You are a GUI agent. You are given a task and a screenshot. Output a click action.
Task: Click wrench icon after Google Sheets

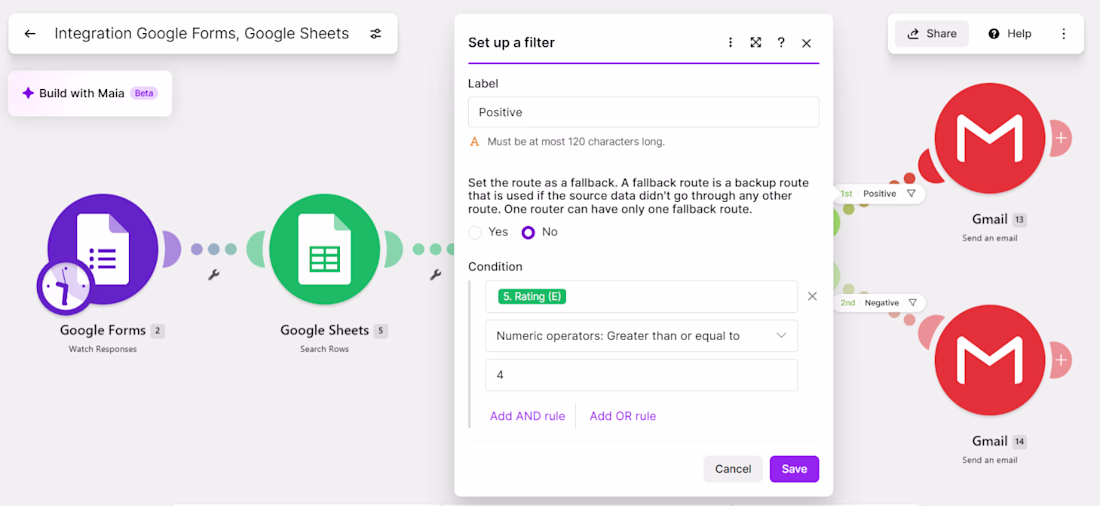click(x=436, y=275)
